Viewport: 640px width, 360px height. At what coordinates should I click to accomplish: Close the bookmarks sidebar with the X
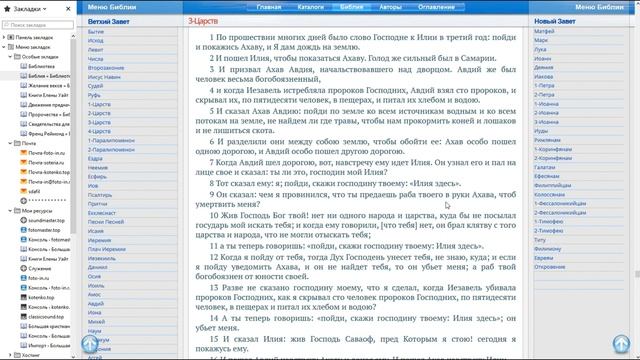68,9
